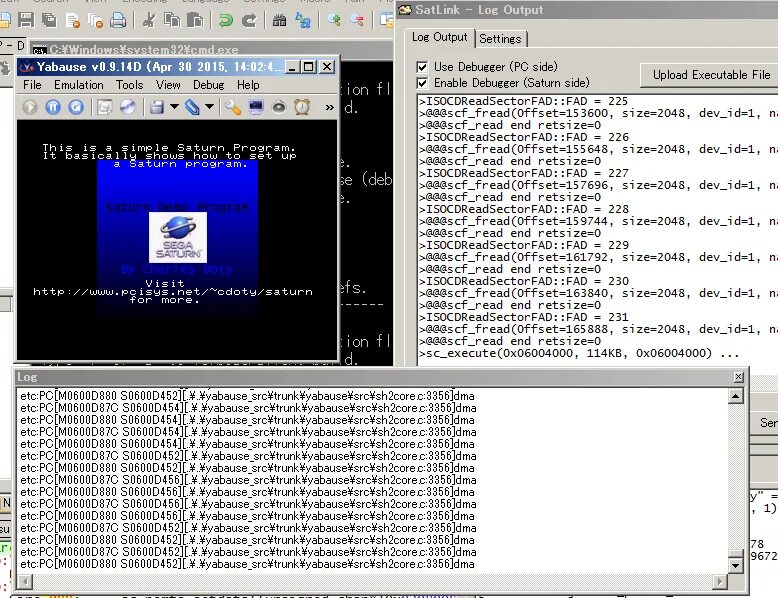The height and width of the screenshot is (598, 778).
Task: Click the scissors Cut icon in editor toolbar
Action: coord(148,20)
